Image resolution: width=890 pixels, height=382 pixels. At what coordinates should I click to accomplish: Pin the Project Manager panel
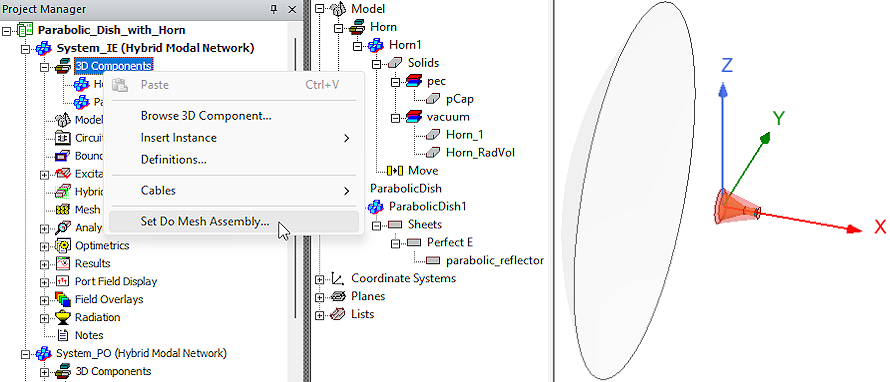pyautogui.click(x=274, y=9)
